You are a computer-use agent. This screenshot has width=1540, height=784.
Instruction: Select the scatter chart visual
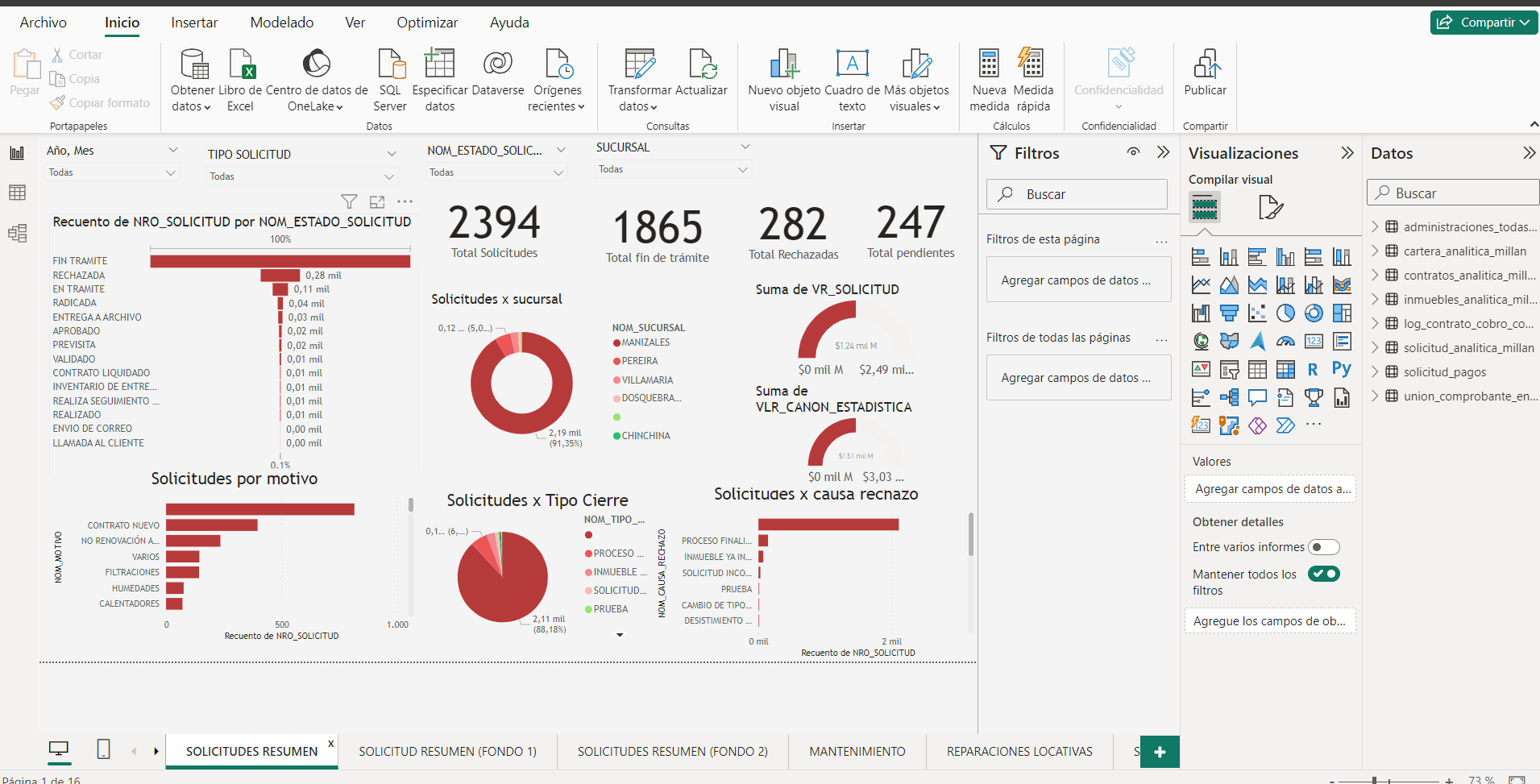point(1257,313)
